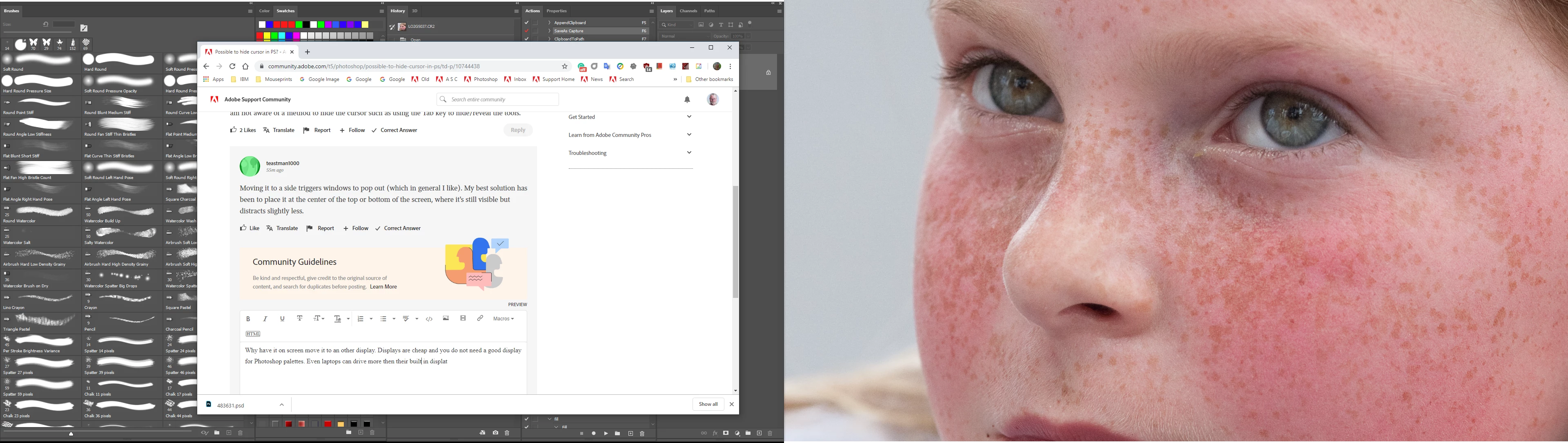This screenshot has width=1568, height=443.
Task: Click the insert link icon in editor
Action: click(480, 319)
